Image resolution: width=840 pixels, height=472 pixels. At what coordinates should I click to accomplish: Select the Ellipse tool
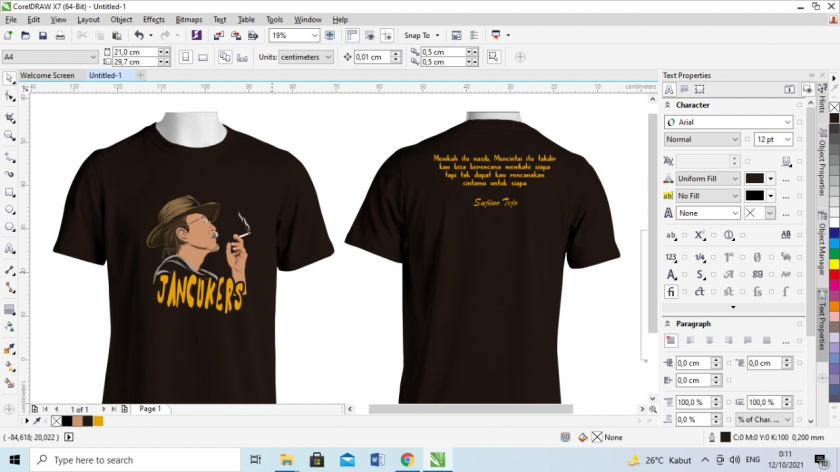[9, 209]
